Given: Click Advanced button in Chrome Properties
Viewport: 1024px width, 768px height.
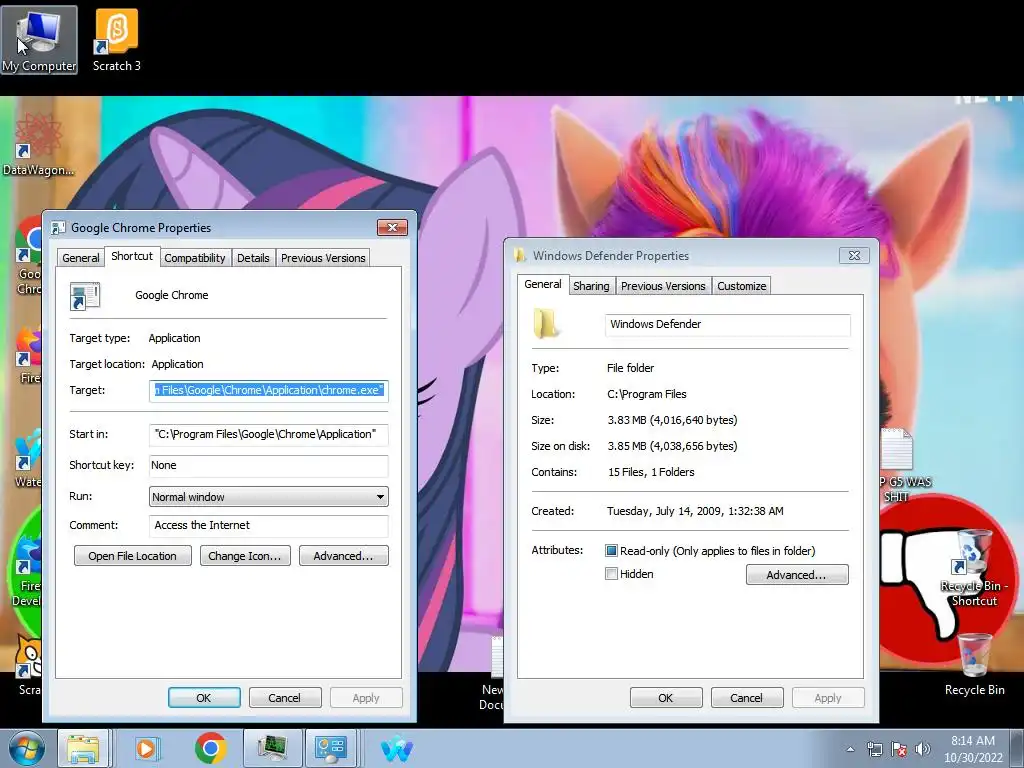Looking at the screenshot, I should [x=344, y=556].
